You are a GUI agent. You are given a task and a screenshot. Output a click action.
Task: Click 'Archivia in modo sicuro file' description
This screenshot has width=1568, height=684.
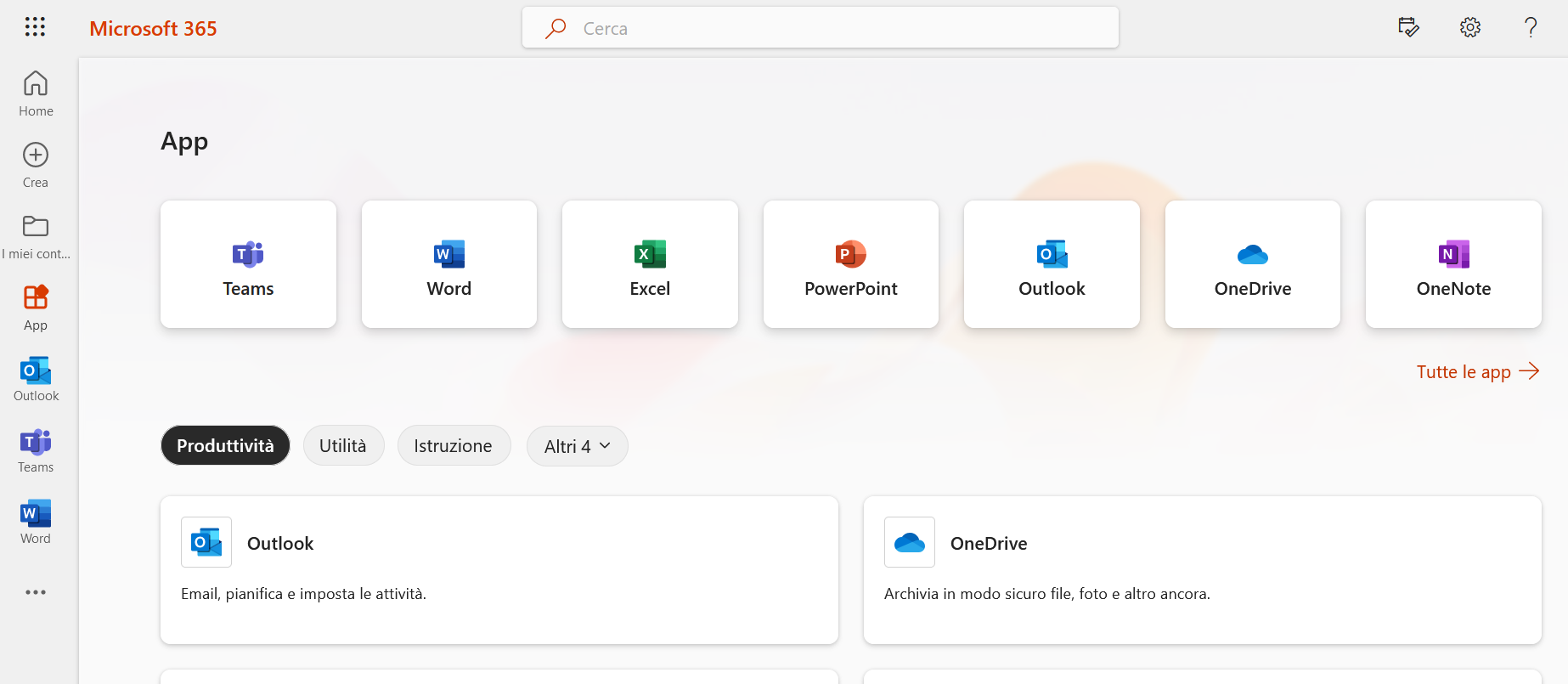[1047, 594]
